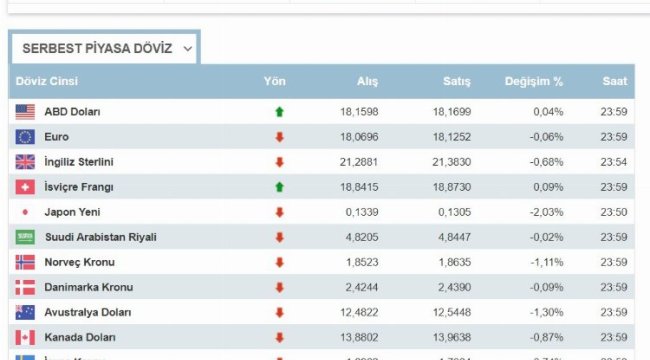Select Avustralya Doları change -1,30%
This screenshot has height=360, width=650.
click(546, 312)
